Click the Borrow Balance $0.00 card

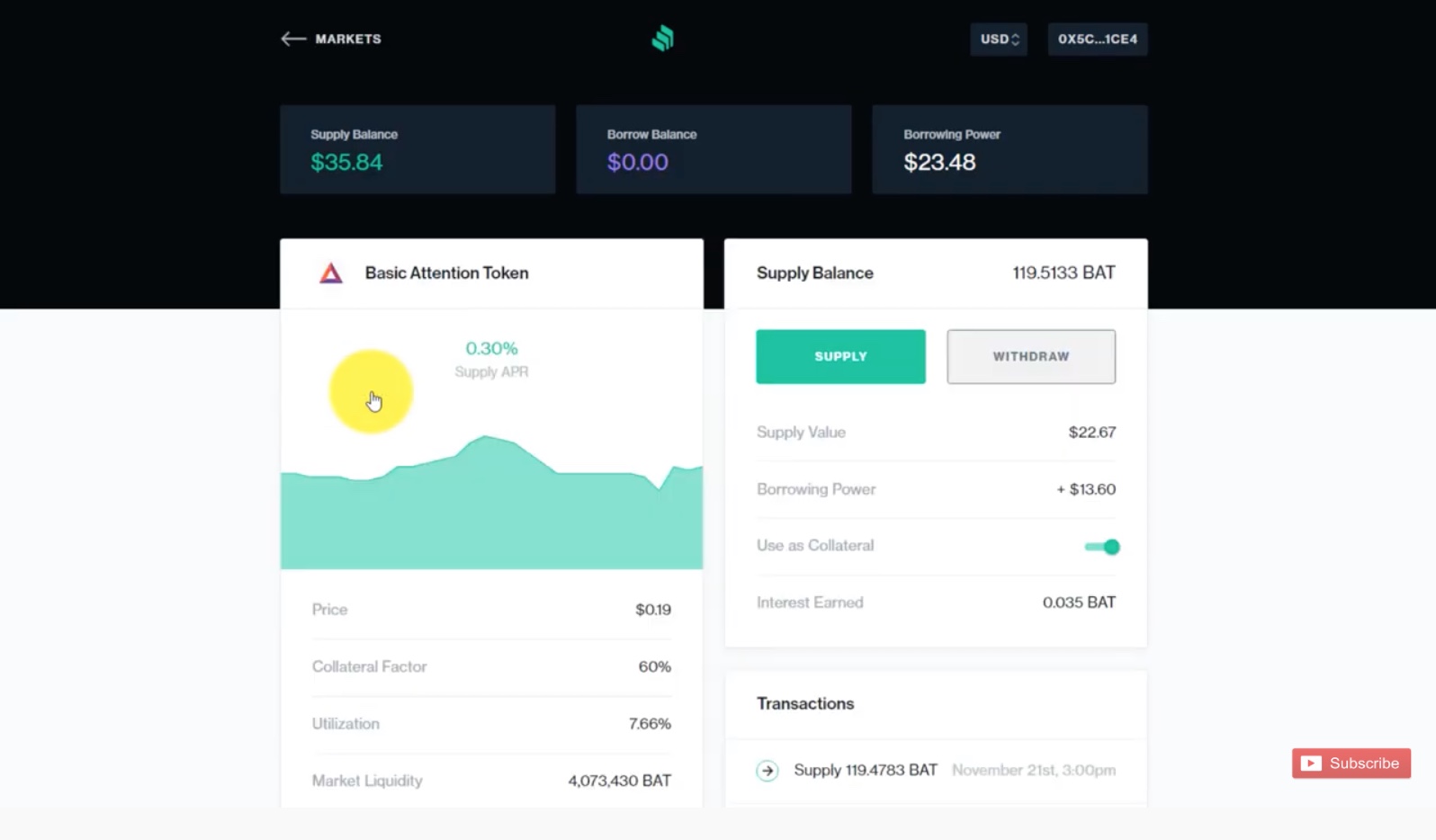click(x=714, y=149)
